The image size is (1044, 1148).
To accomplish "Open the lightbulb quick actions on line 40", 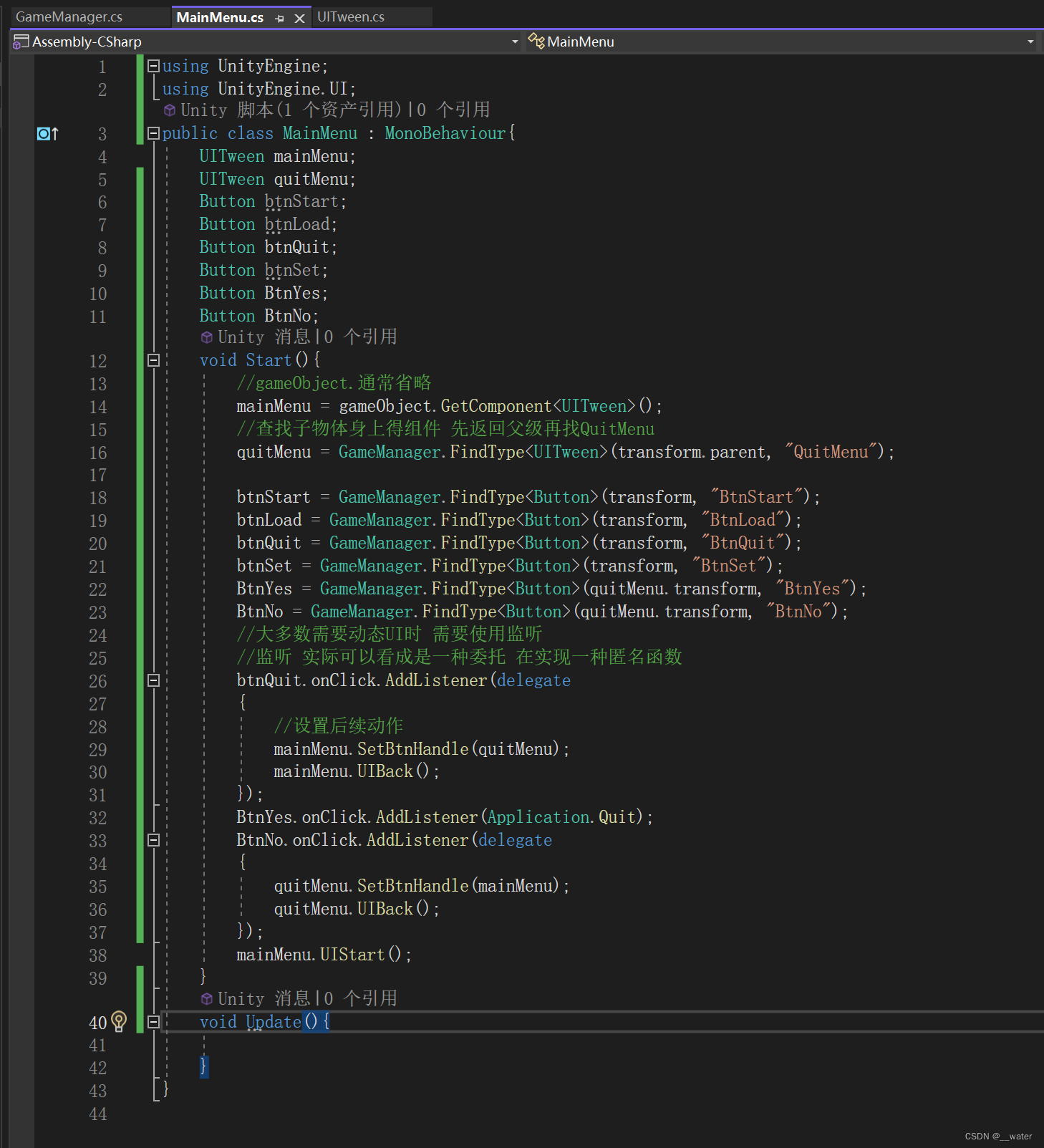I will coord(120,1022).
